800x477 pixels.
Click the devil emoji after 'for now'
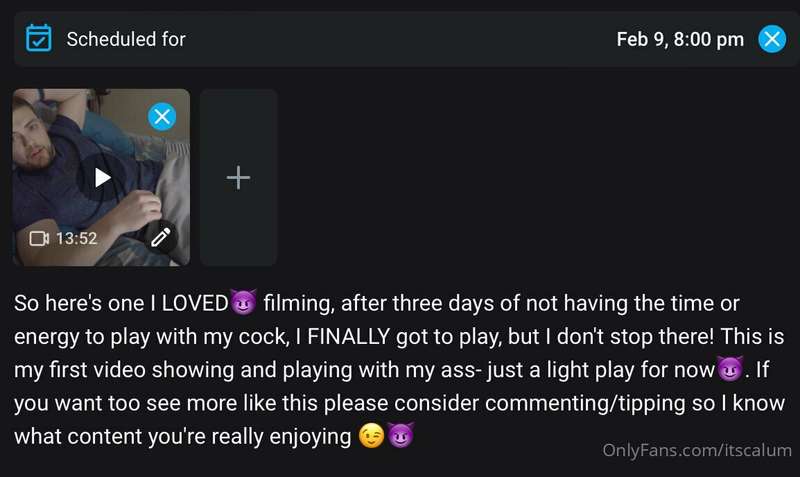point(730,368)
